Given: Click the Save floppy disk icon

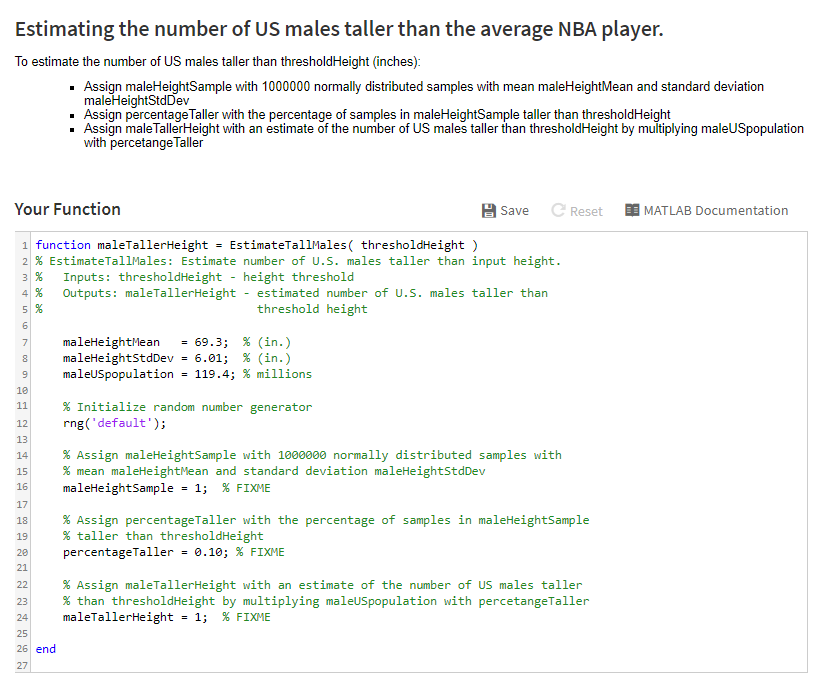Looking at the screenshot, I should pos(488,211).
